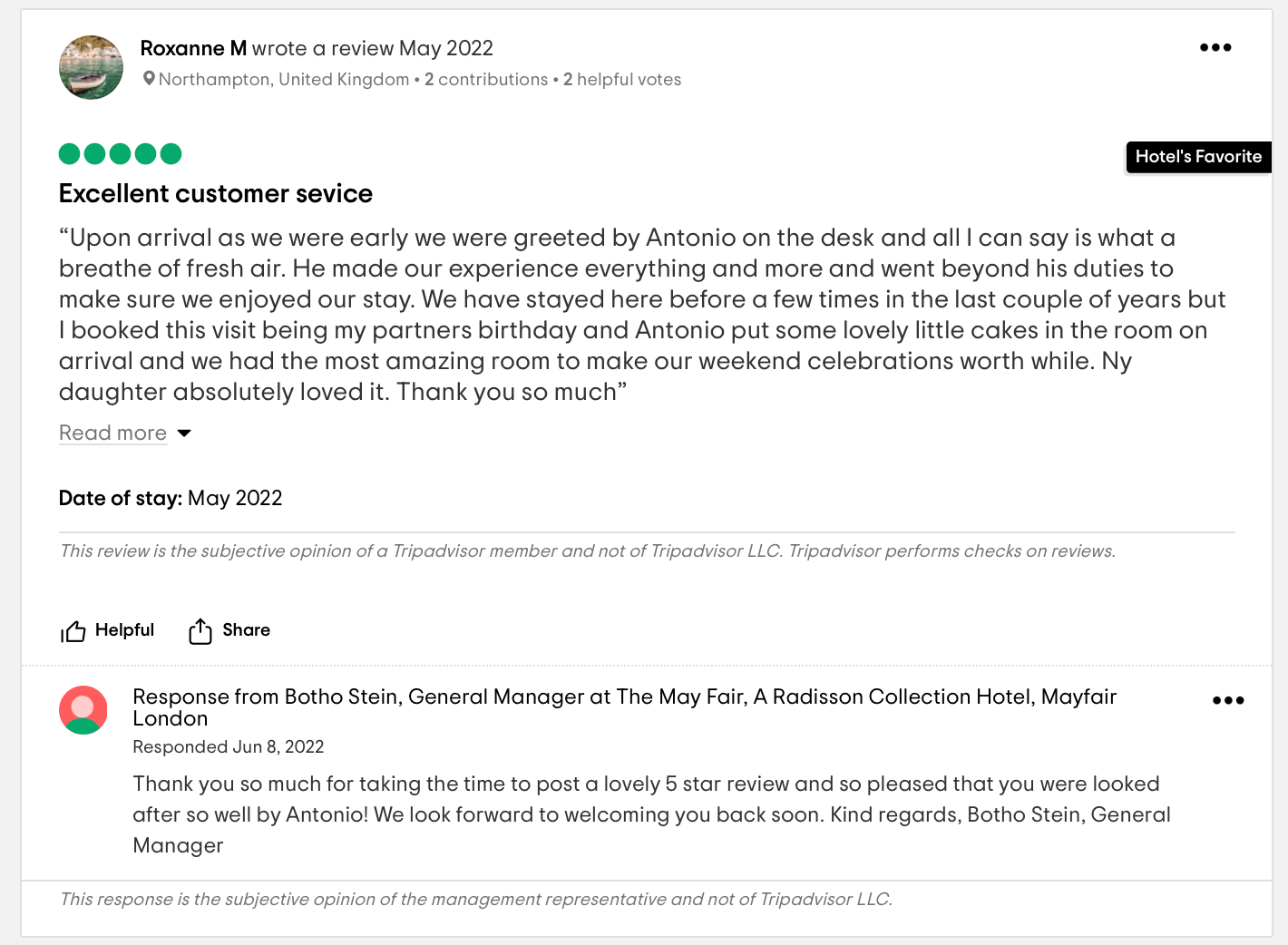
Task: Click the location pin icon near Northampton
Action: click(149, 79)
